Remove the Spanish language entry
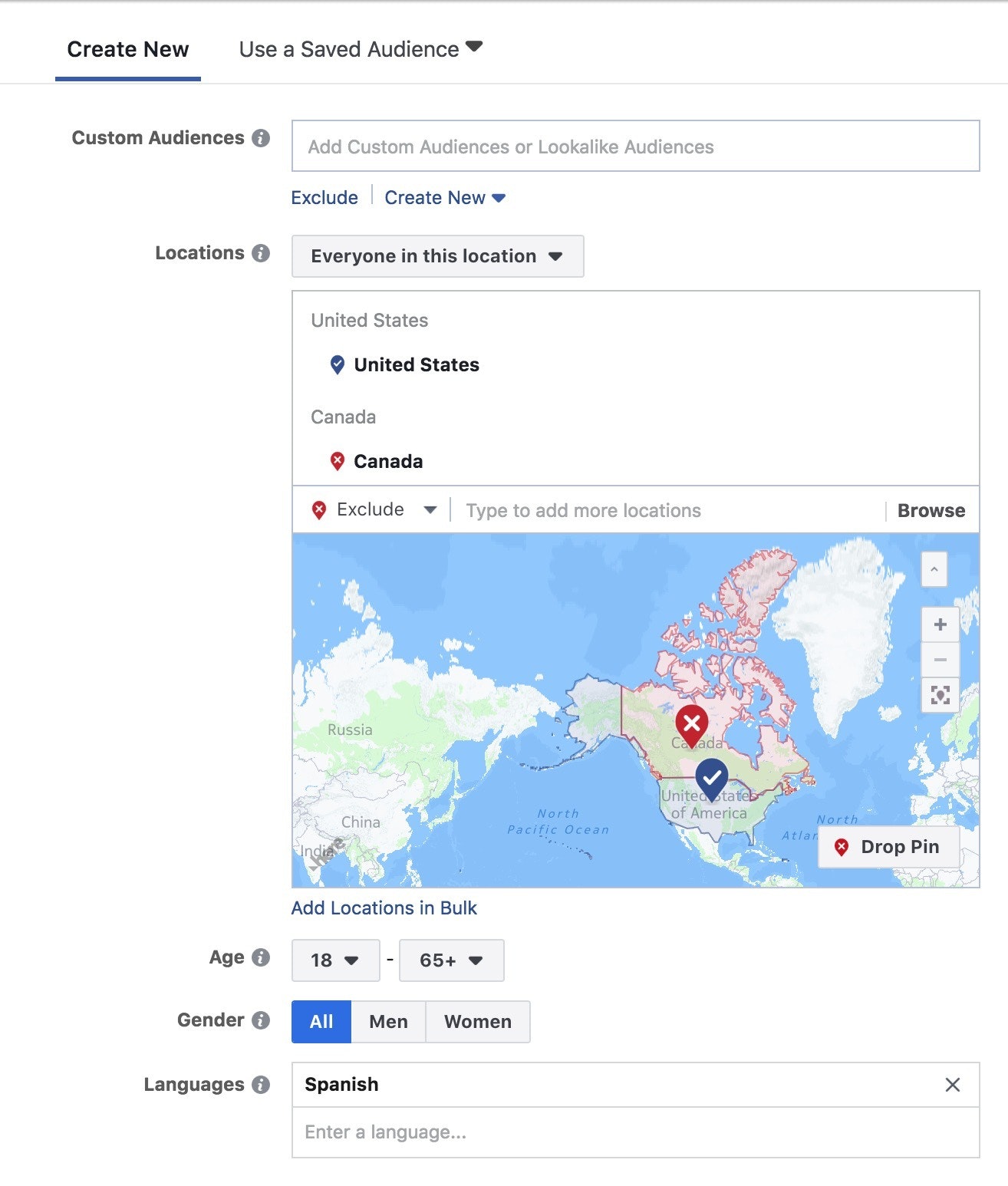This screenshot has height=1186, width=1008. pos(952,1085)
